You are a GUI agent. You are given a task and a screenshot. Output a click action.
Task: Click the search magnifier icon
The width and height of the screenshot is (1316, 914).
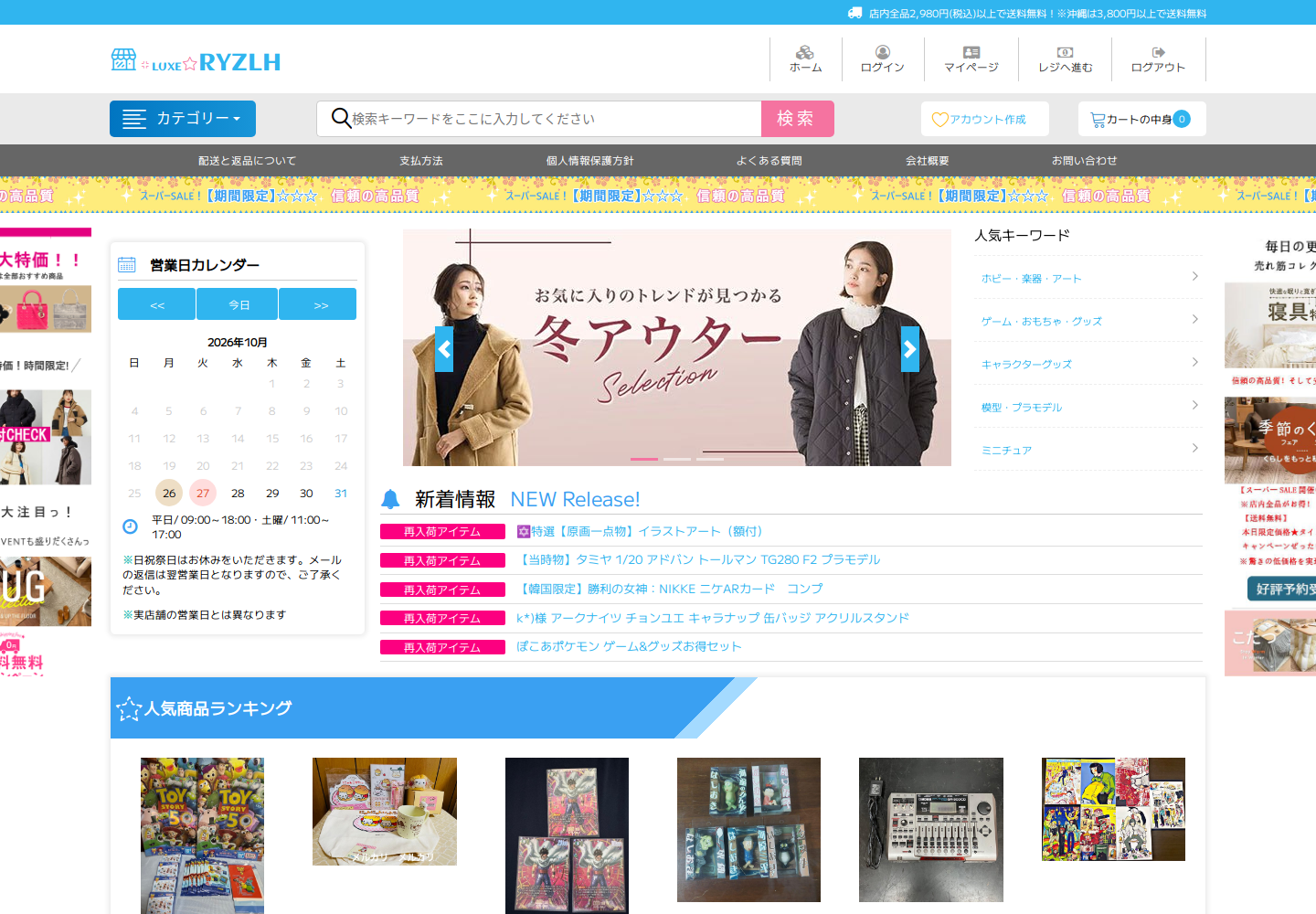coord(341,118)
